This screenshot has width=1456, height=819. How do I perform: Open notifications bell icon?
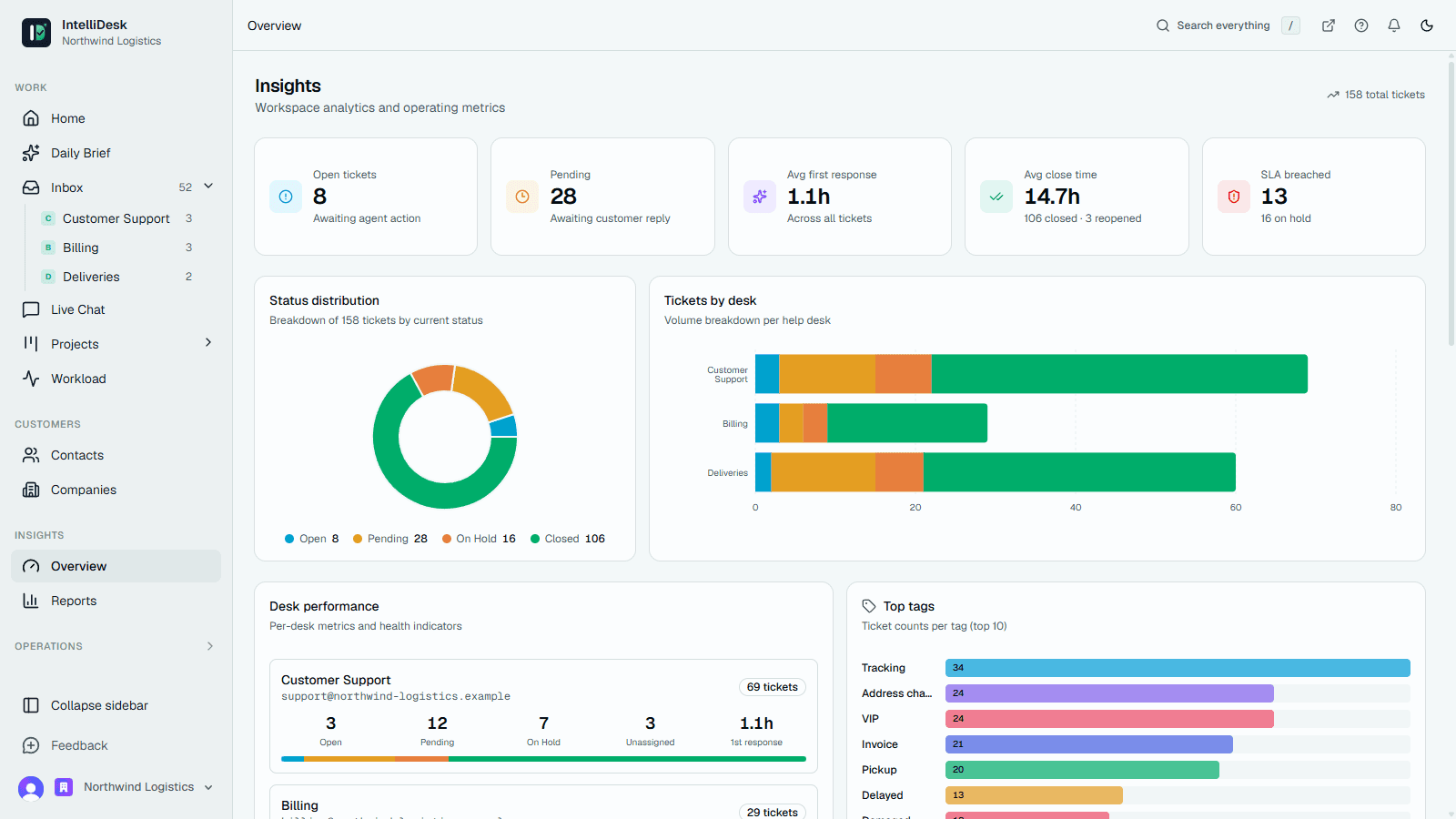(1394, 25)
